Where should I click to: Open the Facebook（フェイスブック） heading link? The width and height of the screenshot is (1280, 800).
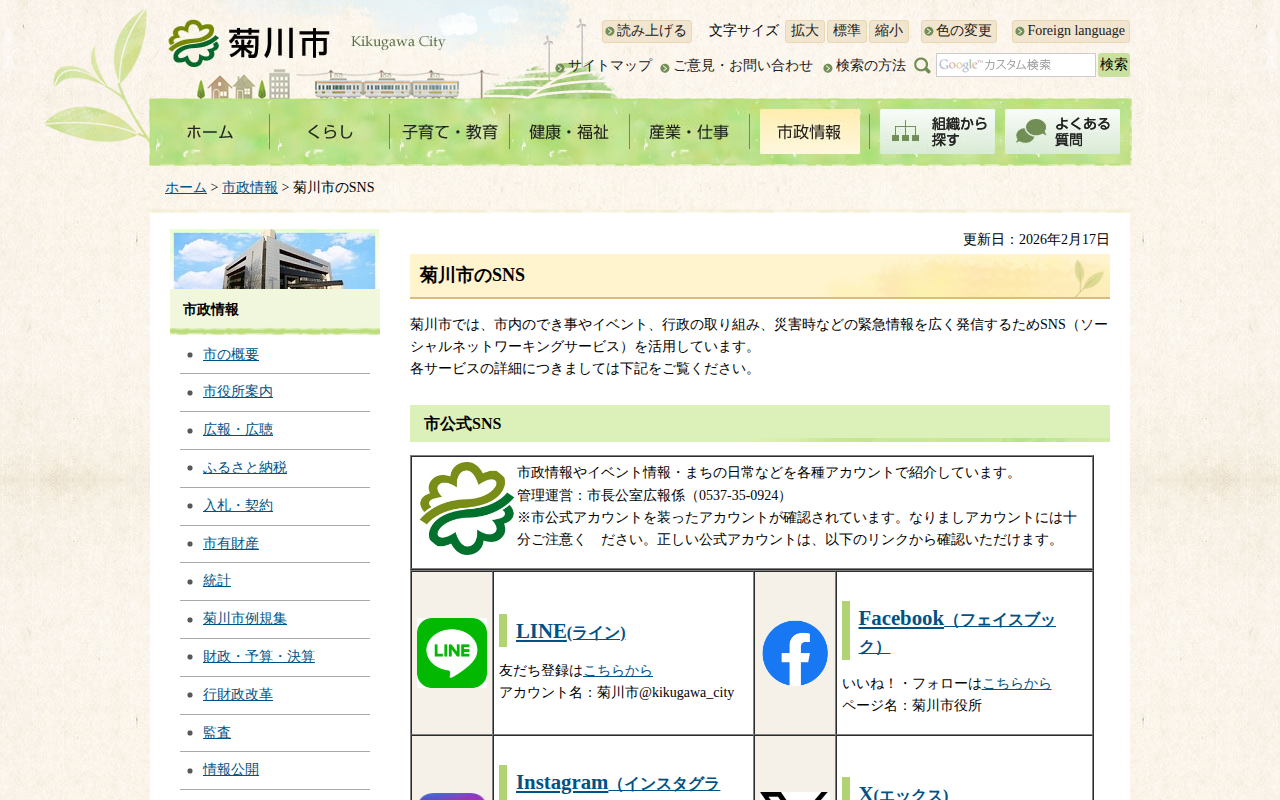[x=957, y=632]
